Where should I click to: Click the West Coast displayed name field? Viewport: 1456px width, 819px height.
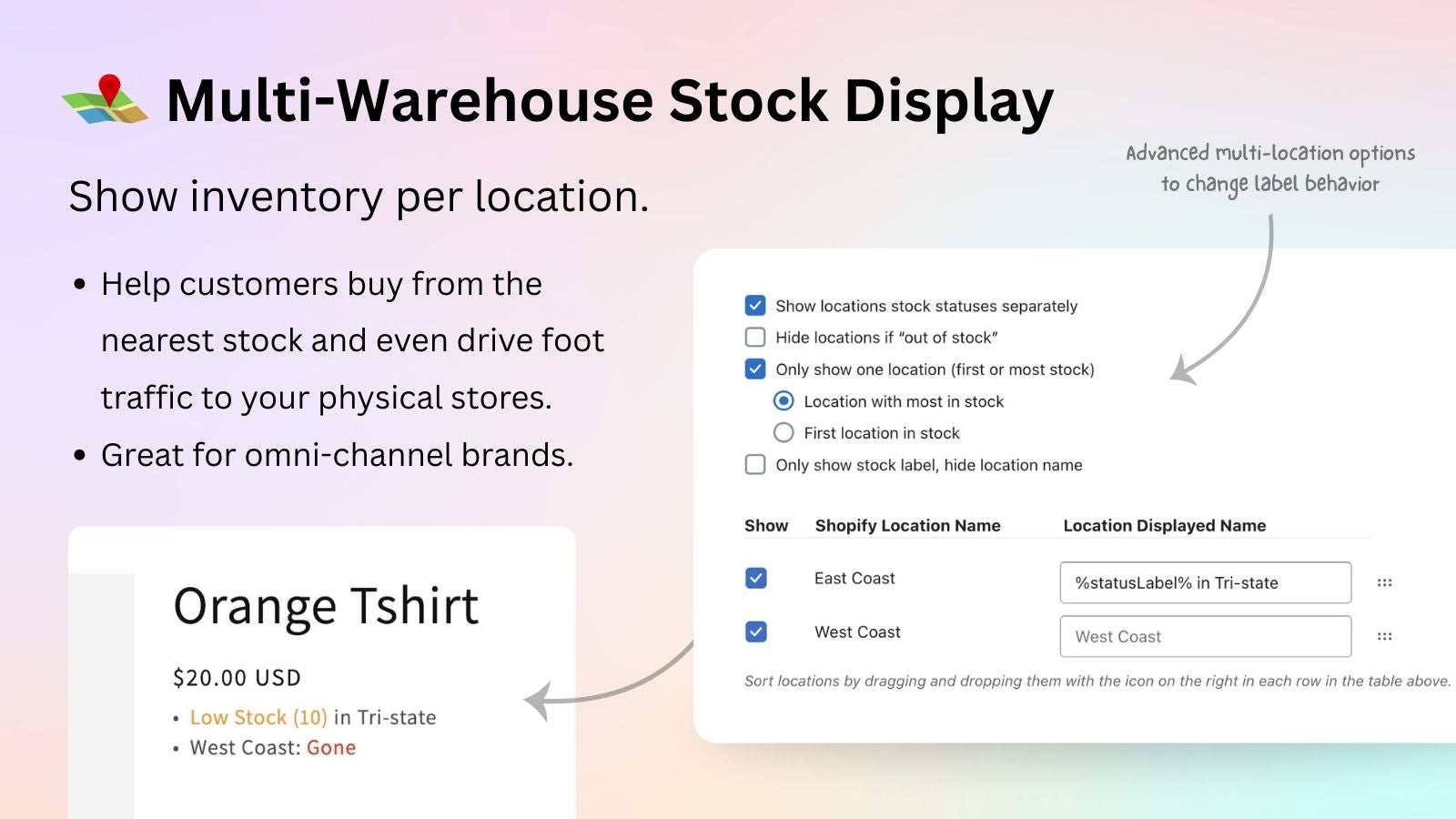1205,636
